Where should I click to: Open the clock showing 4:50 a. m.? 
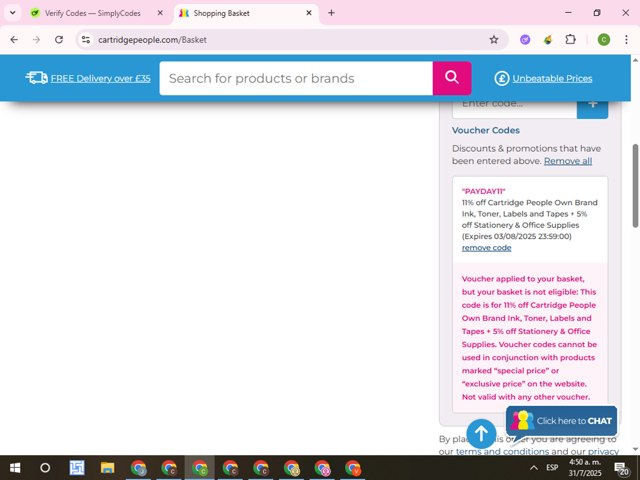point(585,467)
